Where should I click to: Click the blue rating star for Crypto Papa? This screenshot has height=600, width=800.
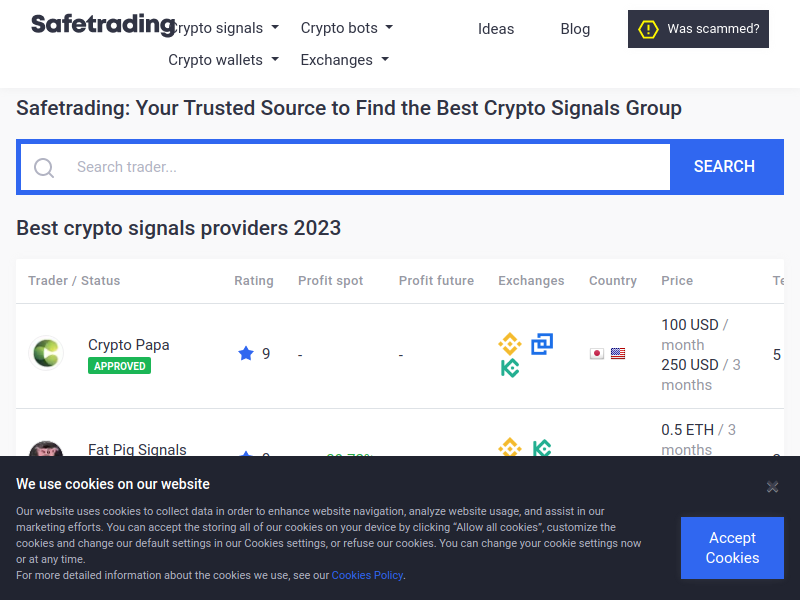click(x=246, y=353)
